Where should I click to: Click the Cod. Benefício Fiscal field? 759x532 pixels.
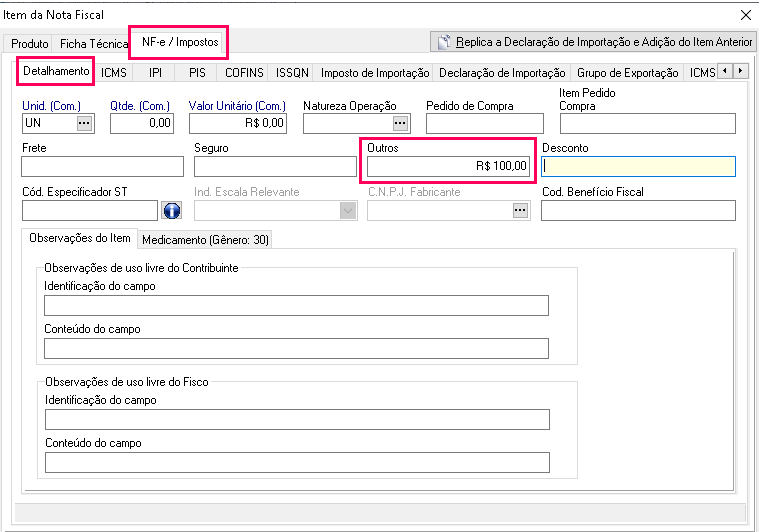[x=638, y=210]
